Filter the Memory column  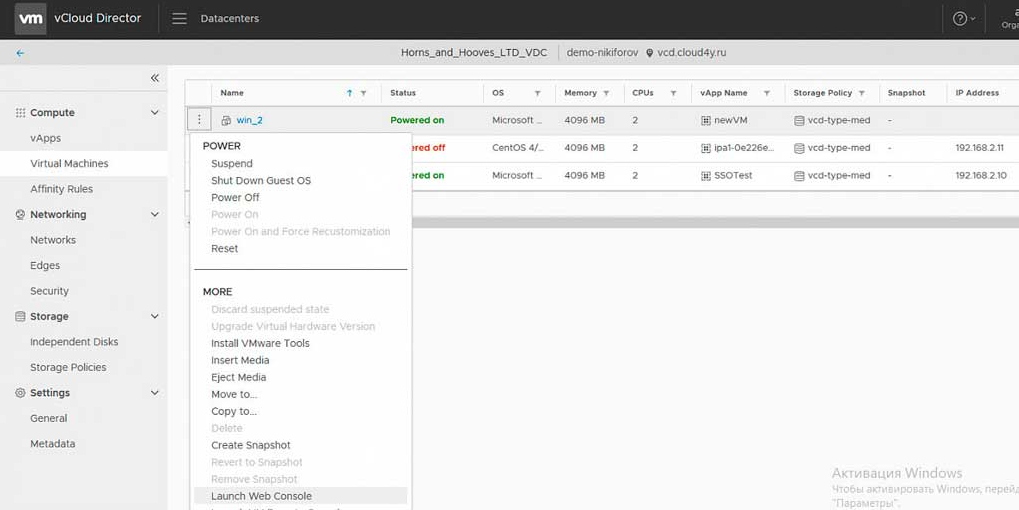606,93
